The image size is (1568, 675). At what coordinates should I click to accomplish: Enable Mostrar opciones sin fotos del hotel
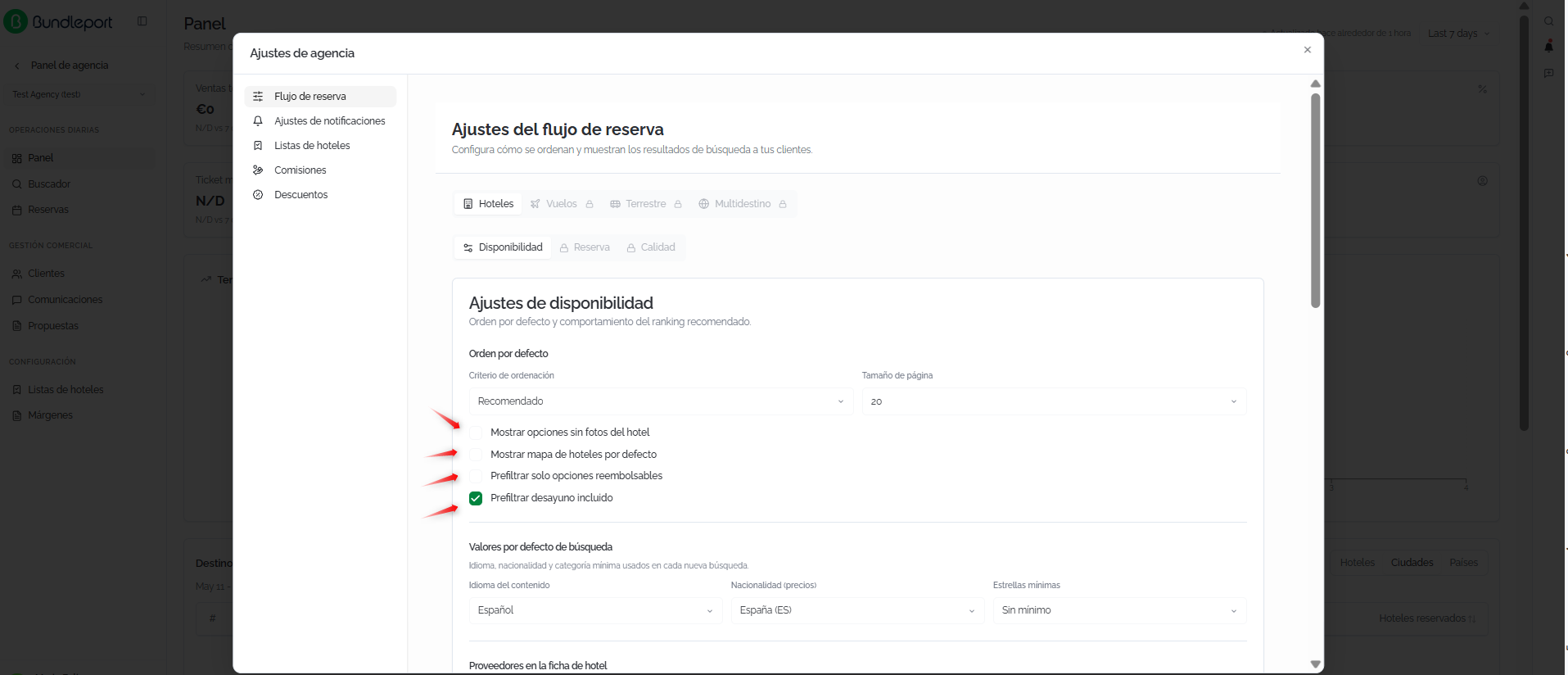tap(476, 433)
